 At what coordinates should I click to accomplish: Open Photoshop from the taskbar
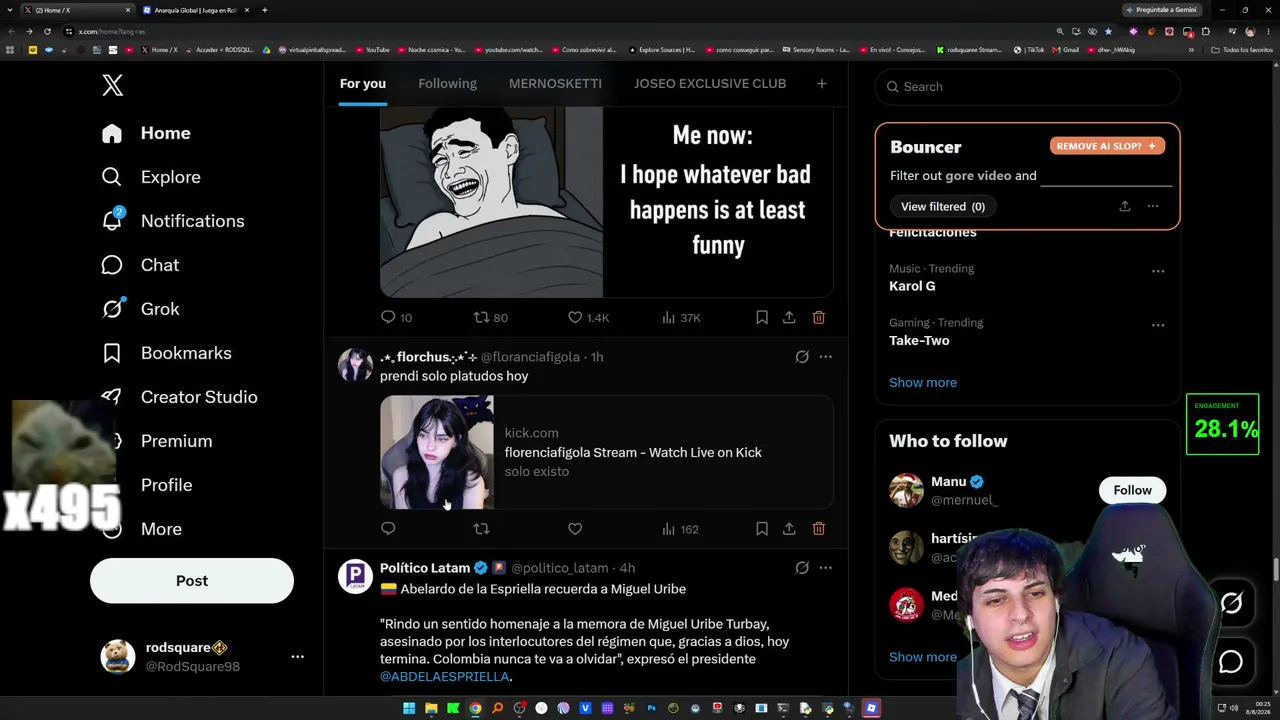click(651, 709)
